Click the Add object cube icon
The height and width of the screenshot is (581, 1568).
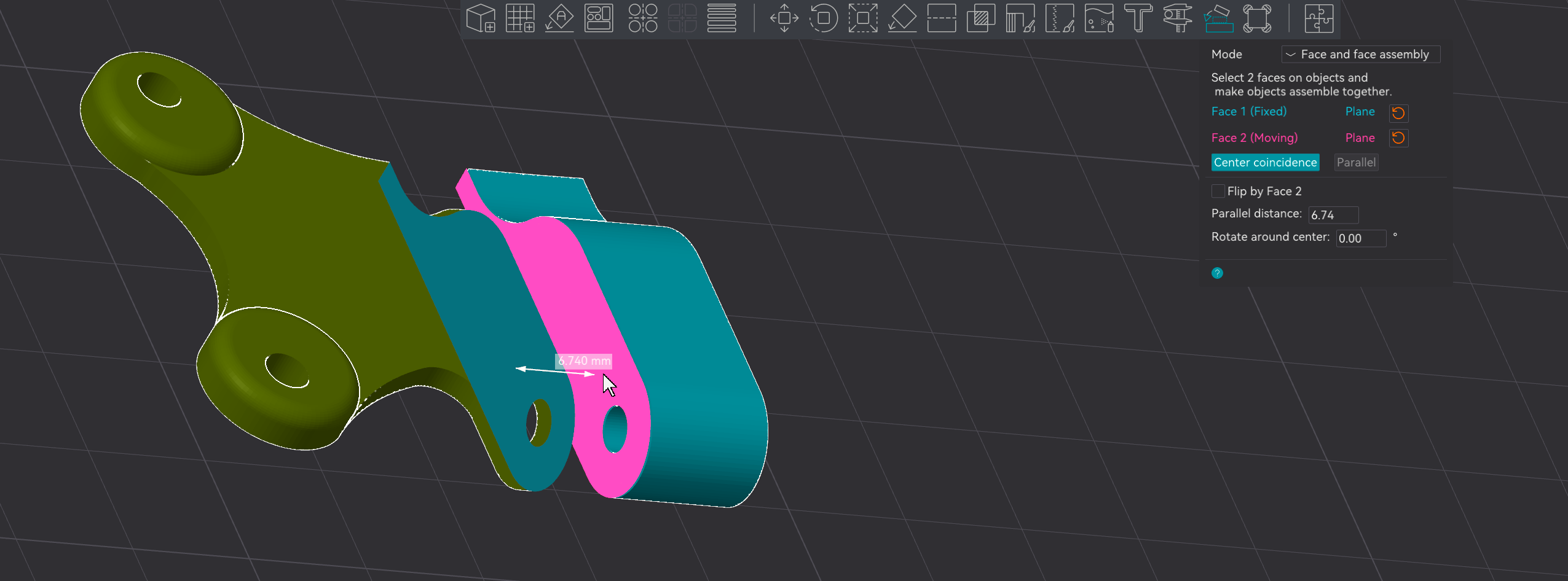coord(481,18)
